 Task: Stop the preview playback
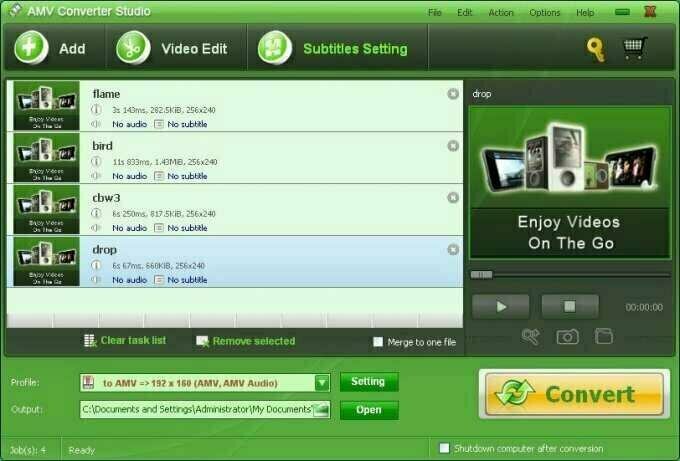[x=570, y=307]
